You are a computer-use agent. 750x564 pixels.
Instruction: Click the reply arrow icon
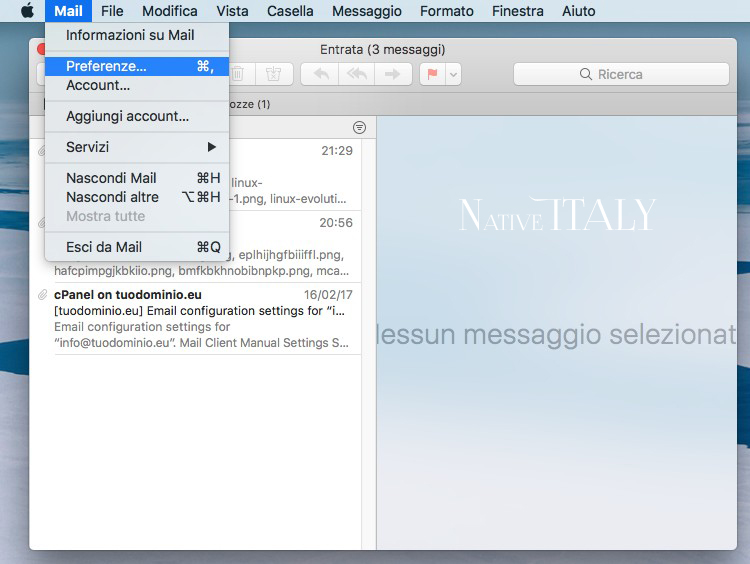point(321,74)
